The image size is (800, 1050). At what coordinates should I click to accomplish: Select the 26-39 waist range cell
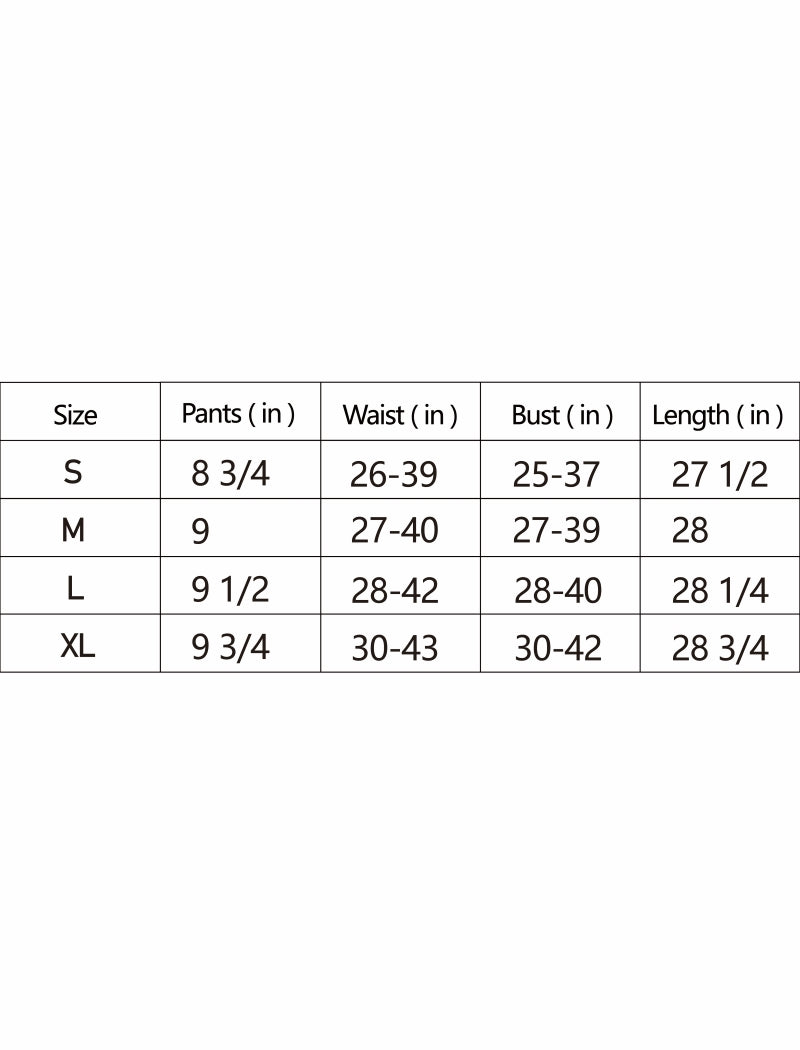(x=394, y=474)
